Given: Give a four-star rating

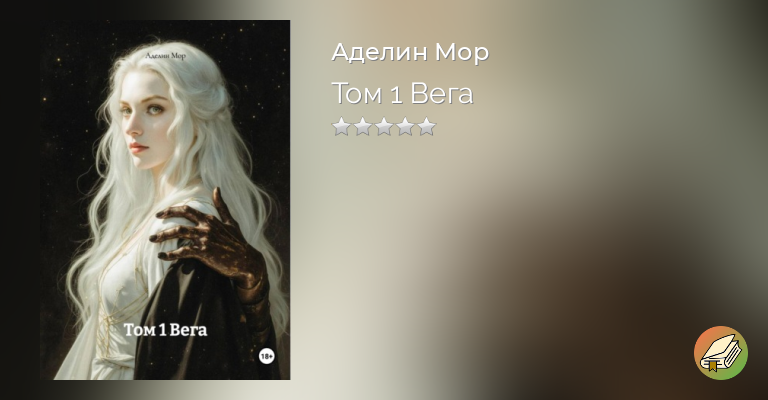Looking at the screenshot, I should point(405,126).
